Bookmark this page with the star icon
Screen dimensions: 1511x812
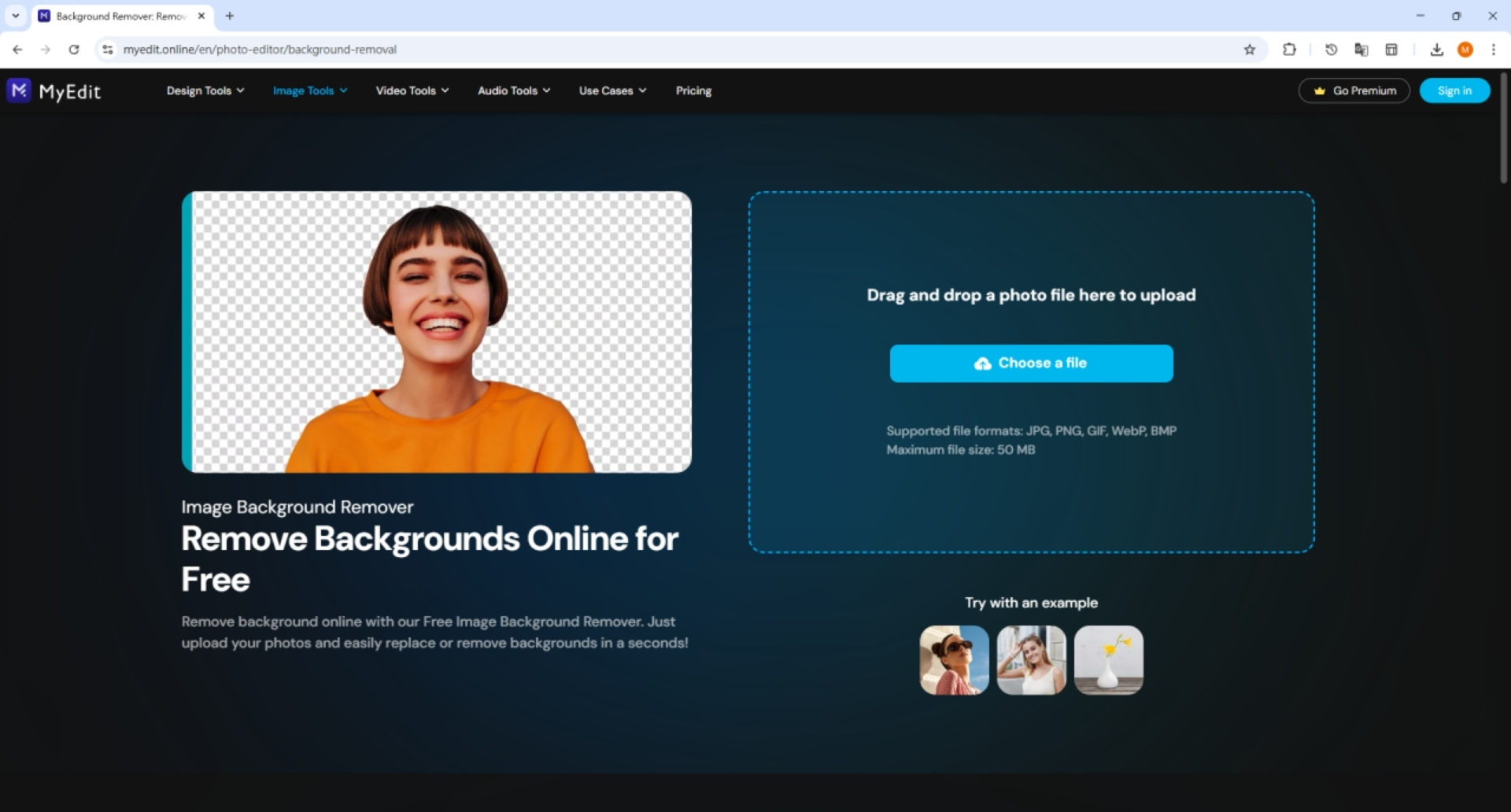pyautogui.click(x=1250, y=50)
